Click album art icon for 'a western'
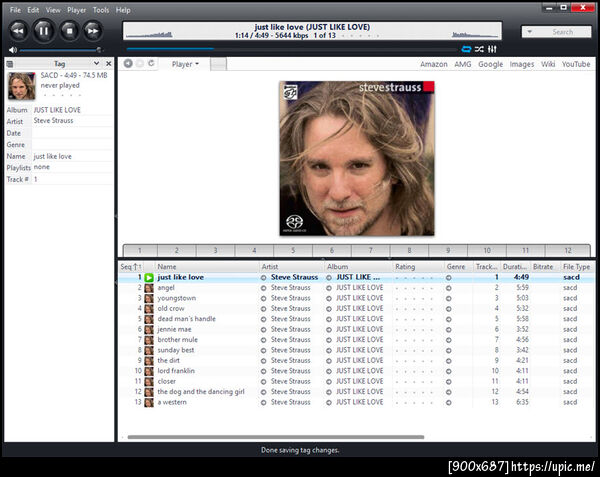 149,402
